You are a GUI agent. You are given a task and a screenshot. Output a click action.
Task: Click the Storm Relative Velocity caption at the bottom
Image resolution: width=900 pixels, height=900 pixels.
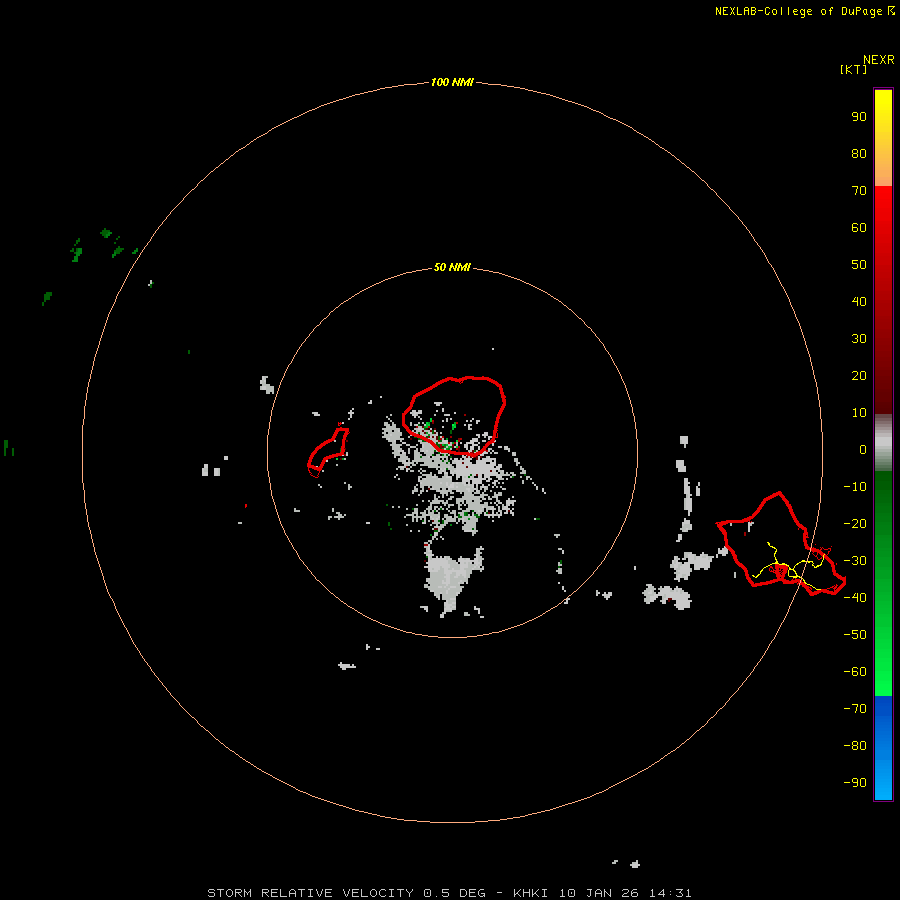[449, 893]
